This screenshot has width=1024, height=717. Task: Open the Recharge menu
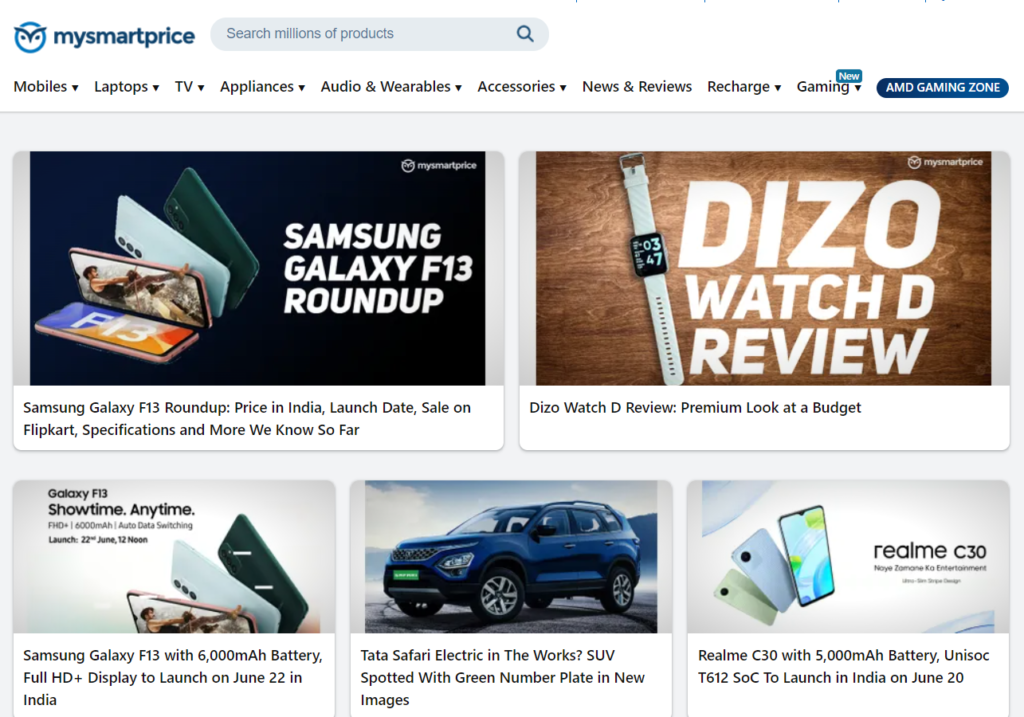click(x=743, y=87)
